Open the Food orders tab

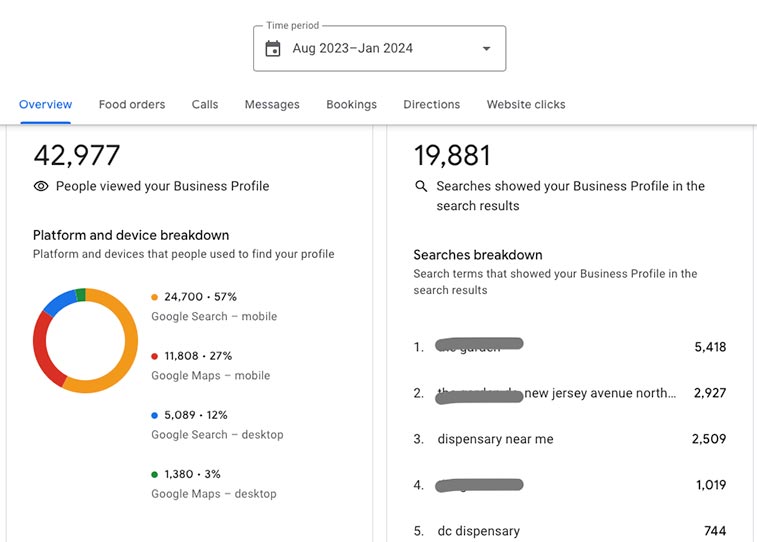point(132,104)
